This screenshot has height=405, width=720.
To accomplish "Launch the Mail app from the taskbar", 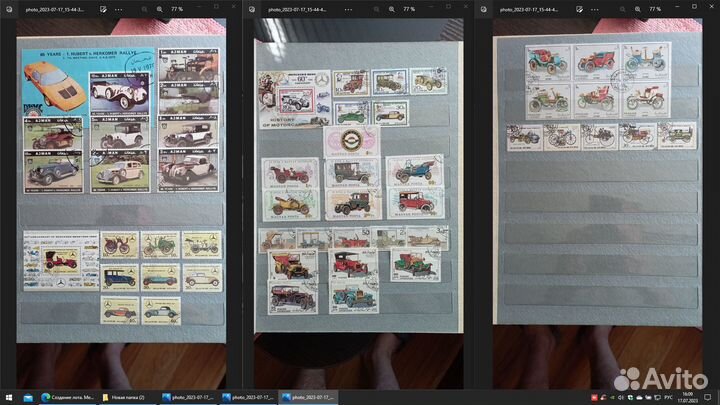I will 28,397.
